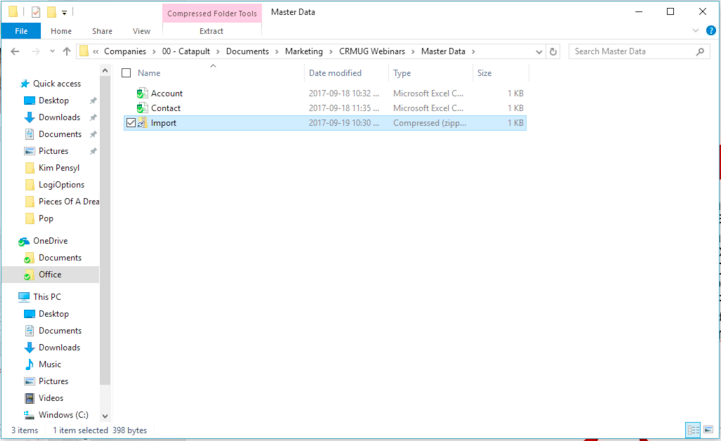Click the search magnifier icon
721x441 pixels.
[700, 52]
